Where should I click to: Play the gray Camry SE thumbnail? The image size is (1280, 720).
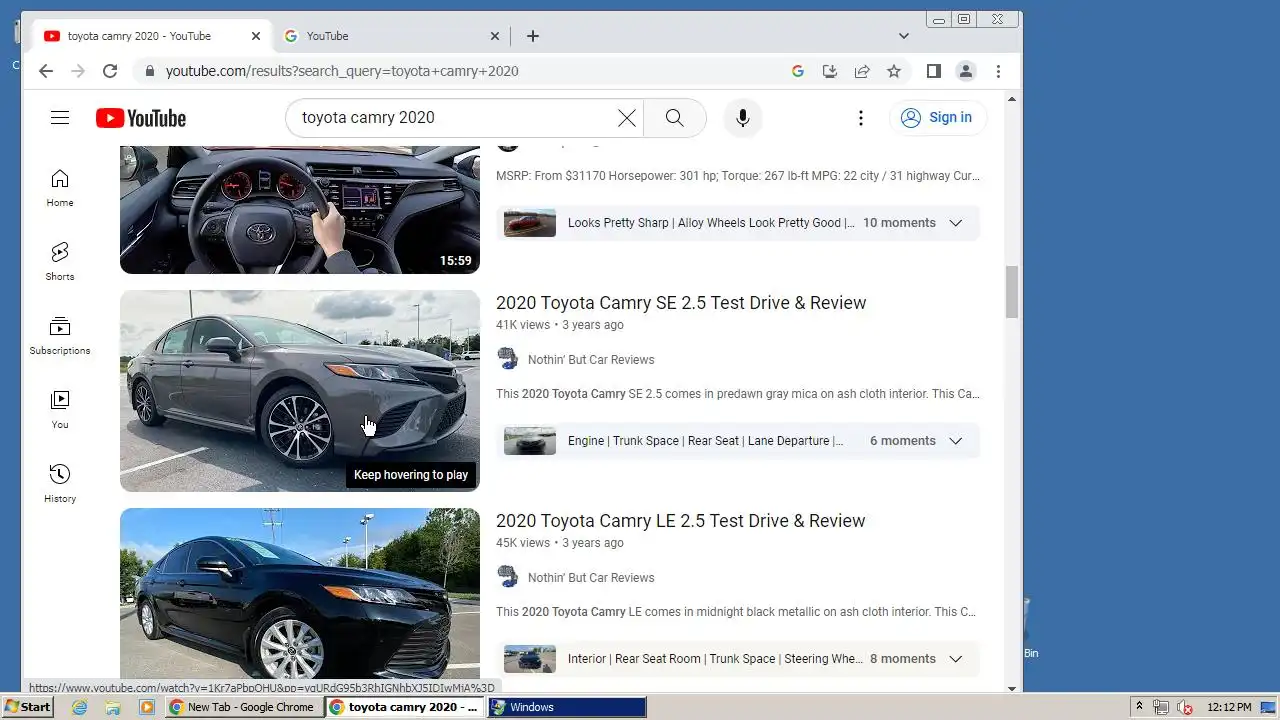point(300,391)
